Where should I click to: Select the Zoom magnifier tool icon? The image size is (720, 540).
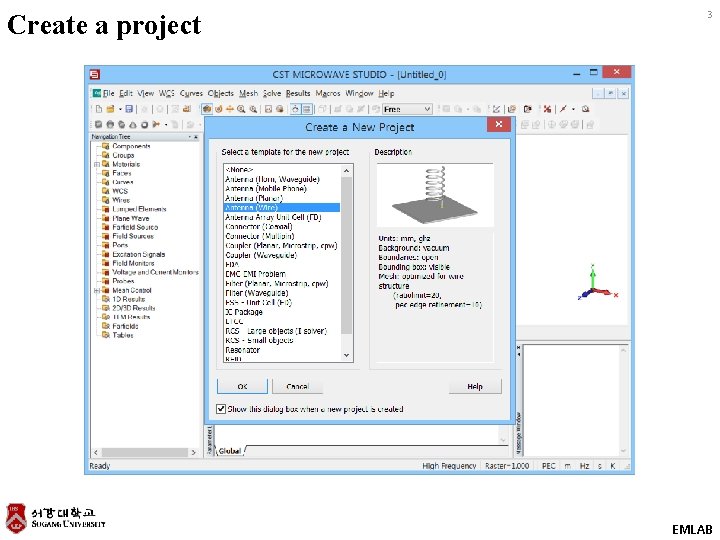pyautogui.click(x=241, y=109)
